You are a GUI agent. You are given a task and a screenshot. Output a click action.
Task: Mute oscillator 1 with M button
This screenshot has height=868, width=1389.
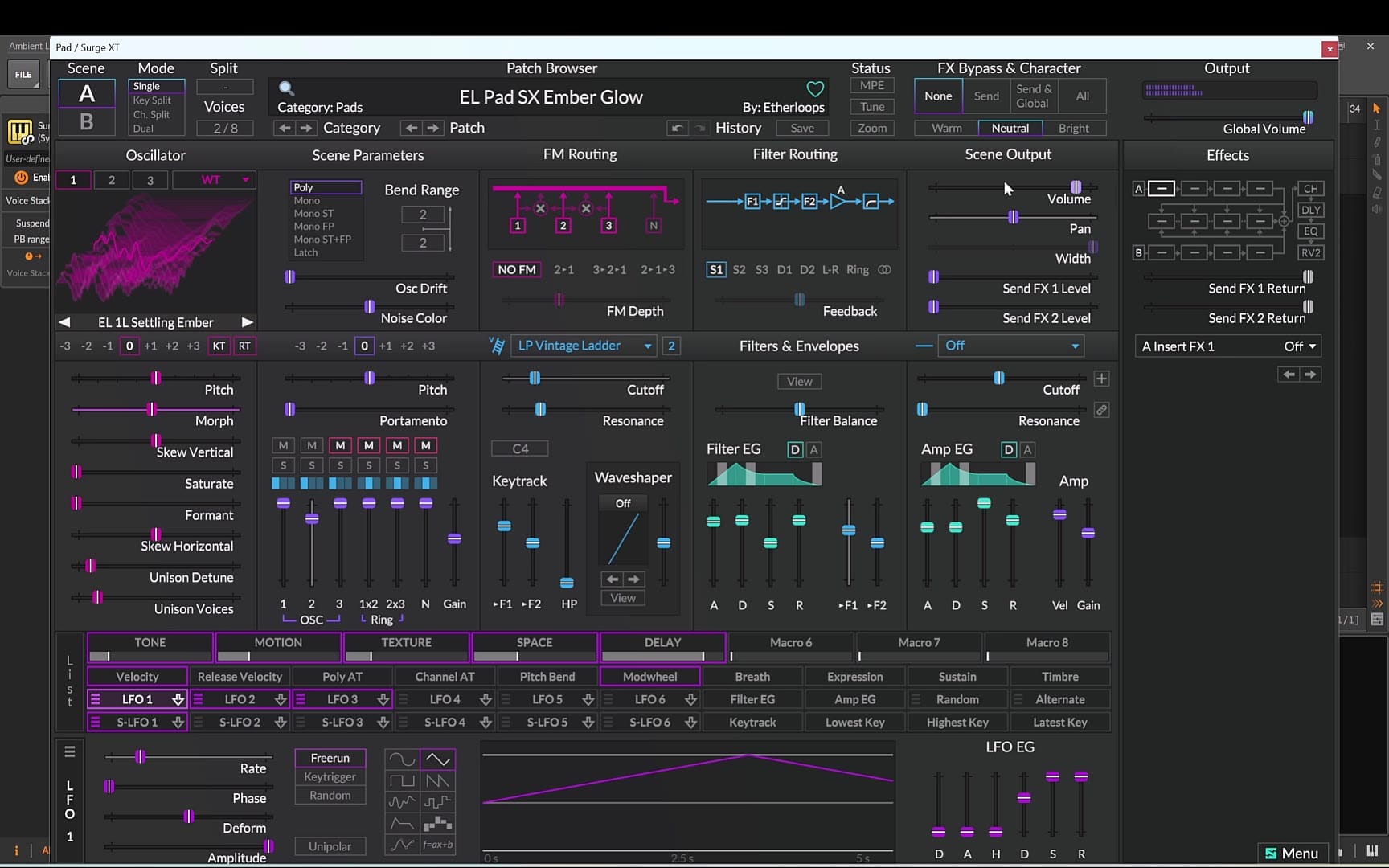(283, 445)
